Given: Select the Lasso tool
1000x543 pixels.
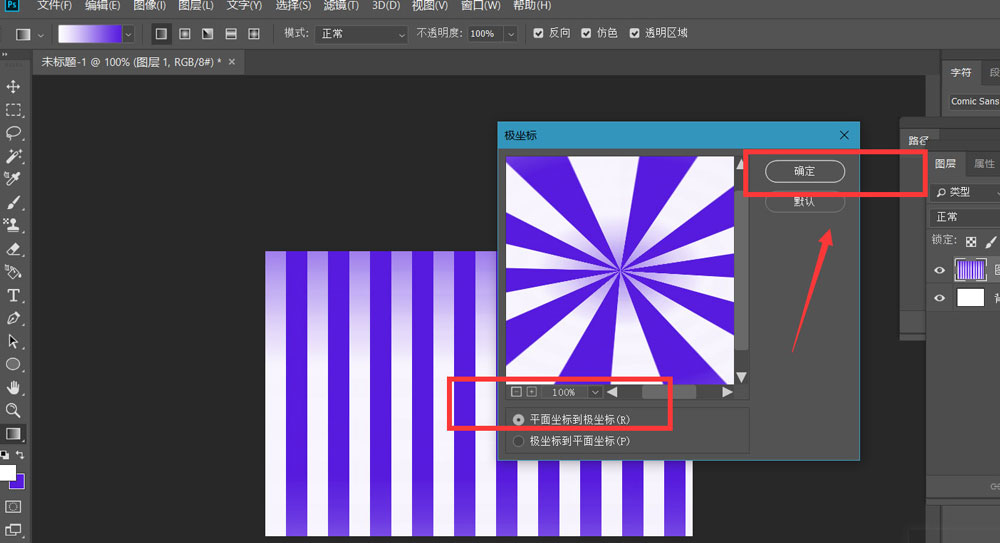Looking at the screenshot, I should pyautogui.click(x=14, y=133).
